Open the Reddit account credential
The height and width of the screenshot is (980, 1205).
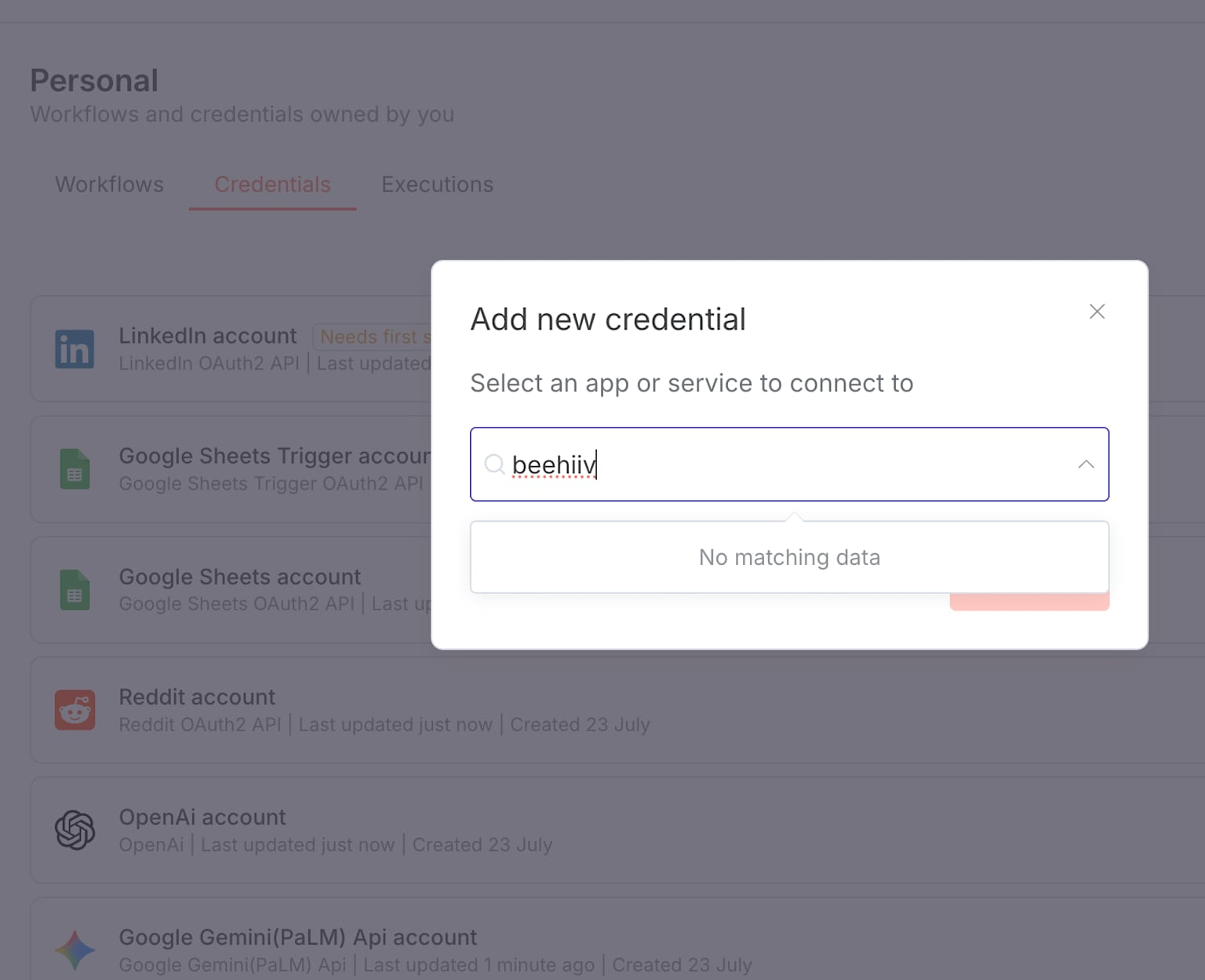(197, 697)
